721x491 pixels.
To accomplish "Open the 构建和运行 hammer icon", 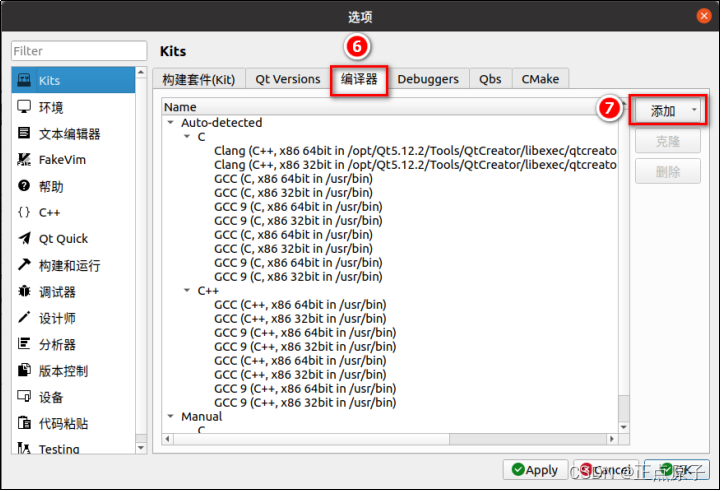I will click(24, 264).
